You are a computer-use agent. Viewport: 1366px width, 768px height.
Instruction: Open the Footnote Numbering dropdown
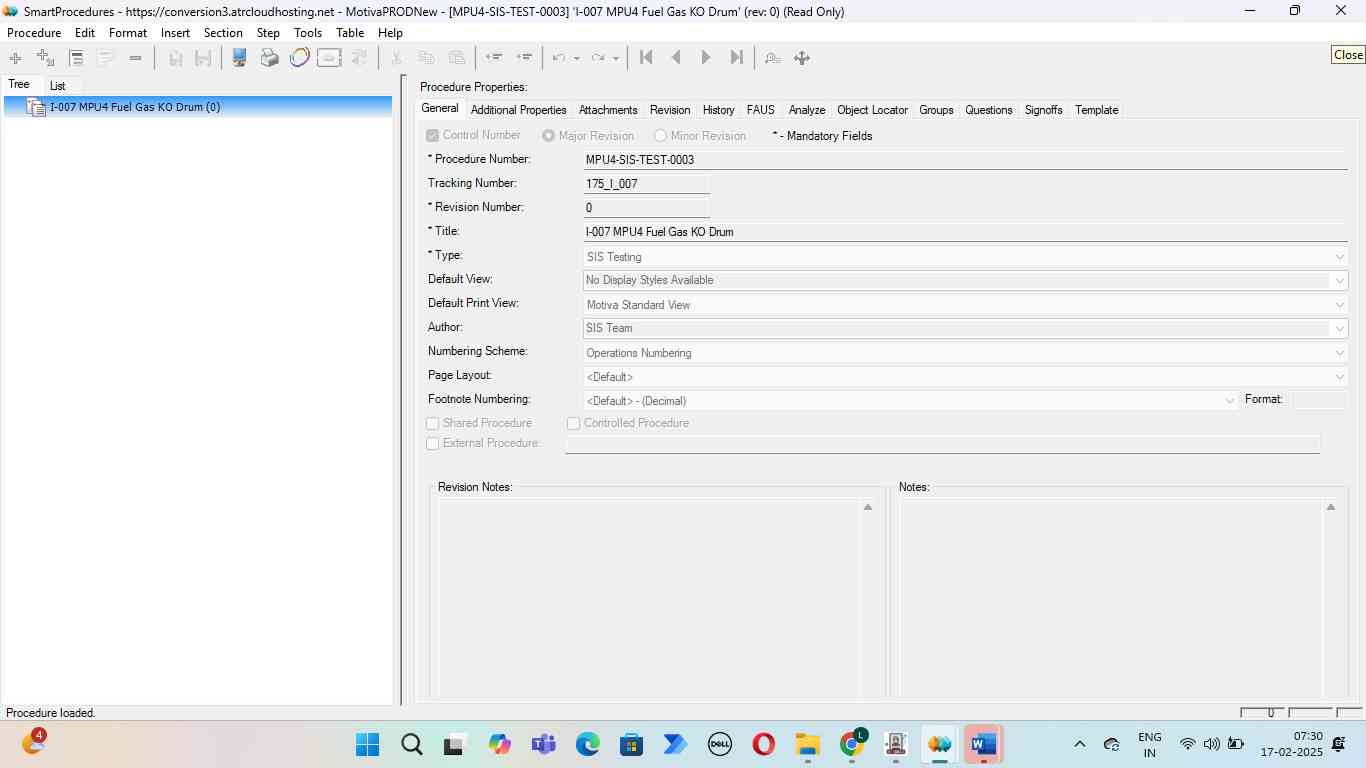[911, 401]
